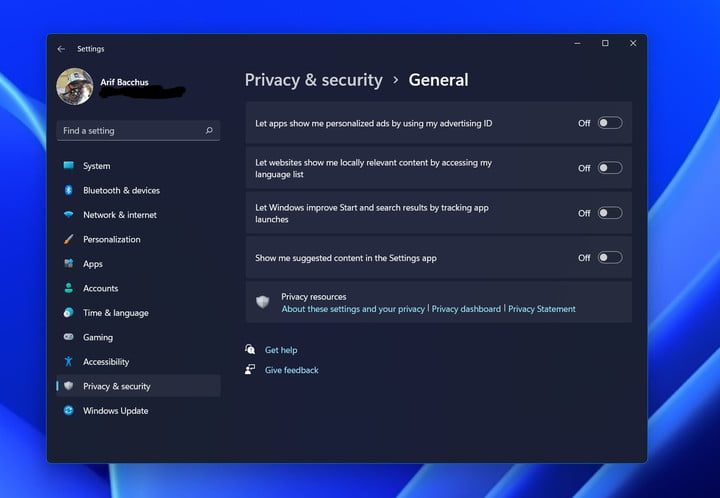Close the Settings window
The width and height of the screenshot is (720, 498).
pyautogui.click(x=633, y=43)
